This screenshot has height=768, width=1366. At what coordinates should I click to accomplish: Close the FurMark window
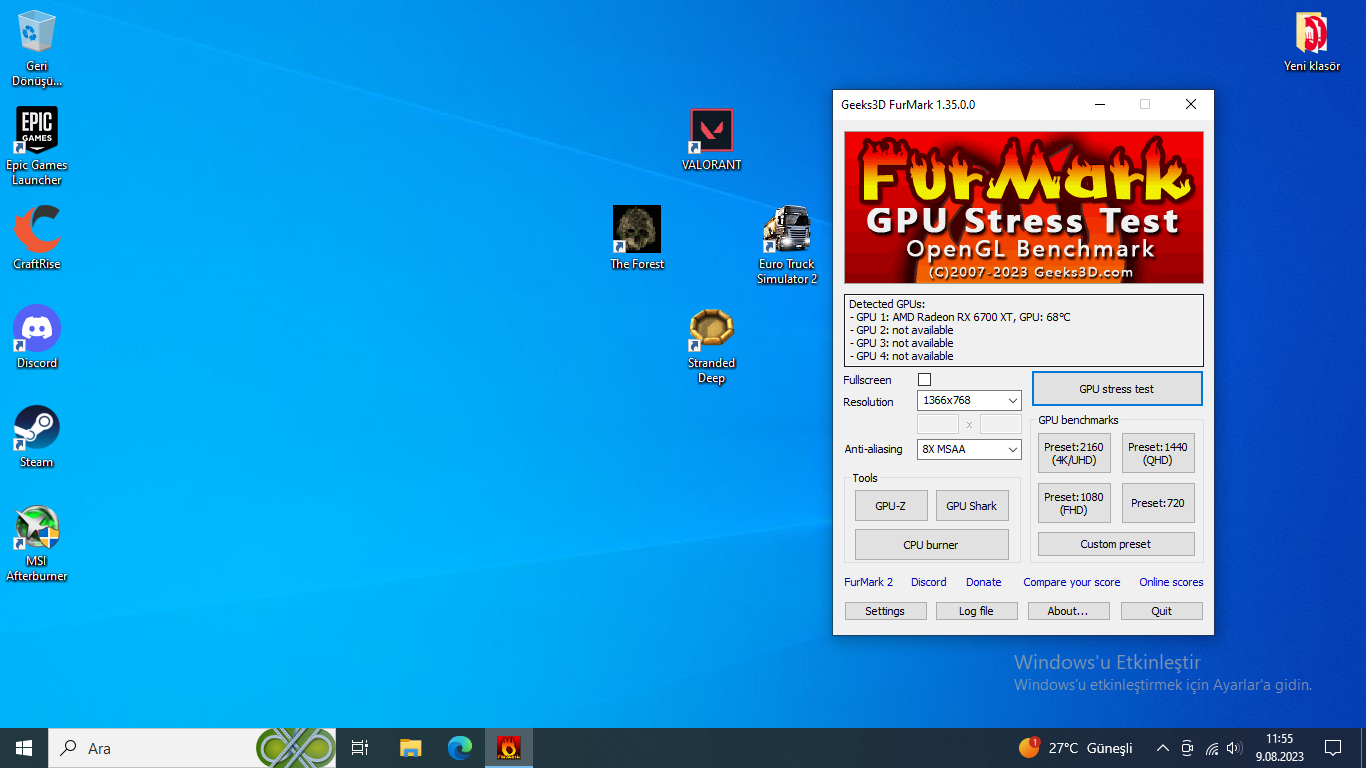[x=1190, y=104]
